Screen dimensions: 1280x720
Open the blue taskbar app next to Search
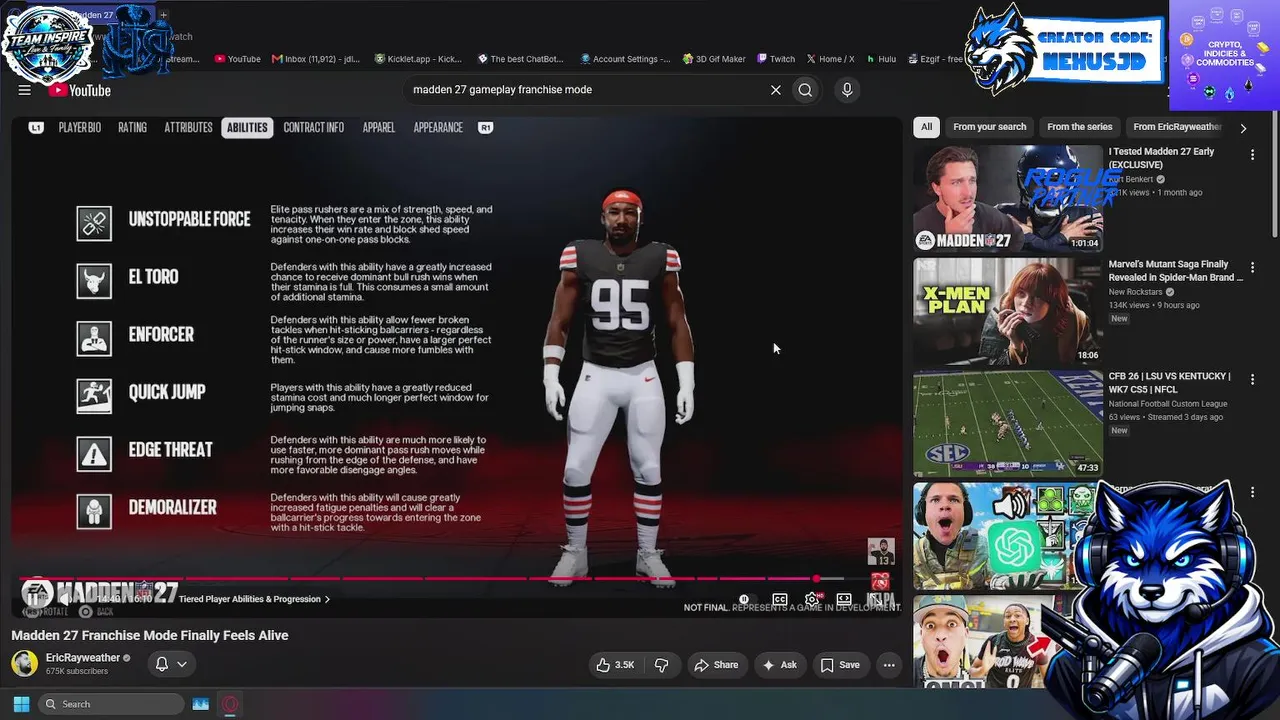coord(200,704)
